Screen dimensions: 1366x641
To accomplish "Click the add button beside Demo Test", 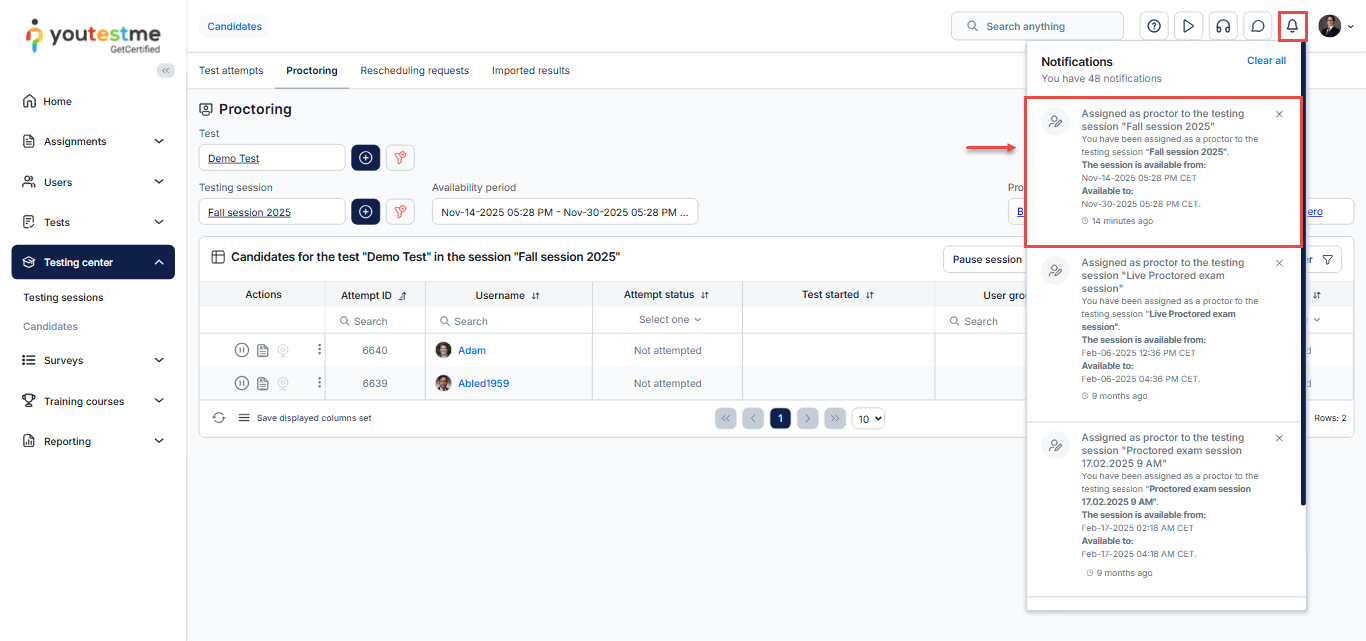I will click(x=365, y=157).
